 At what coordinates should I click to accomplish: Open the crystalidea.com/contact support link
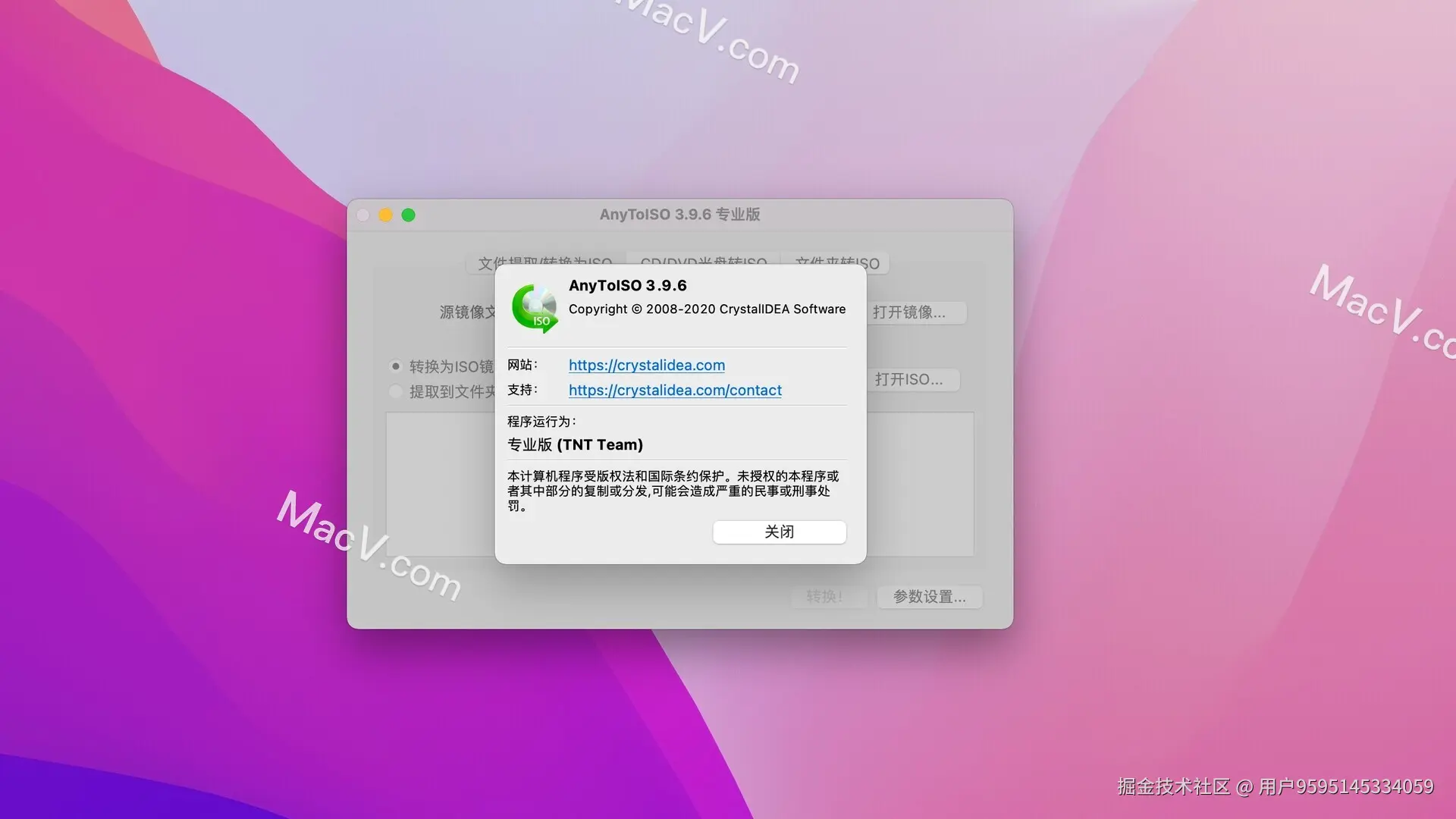[x=675, y=391]
